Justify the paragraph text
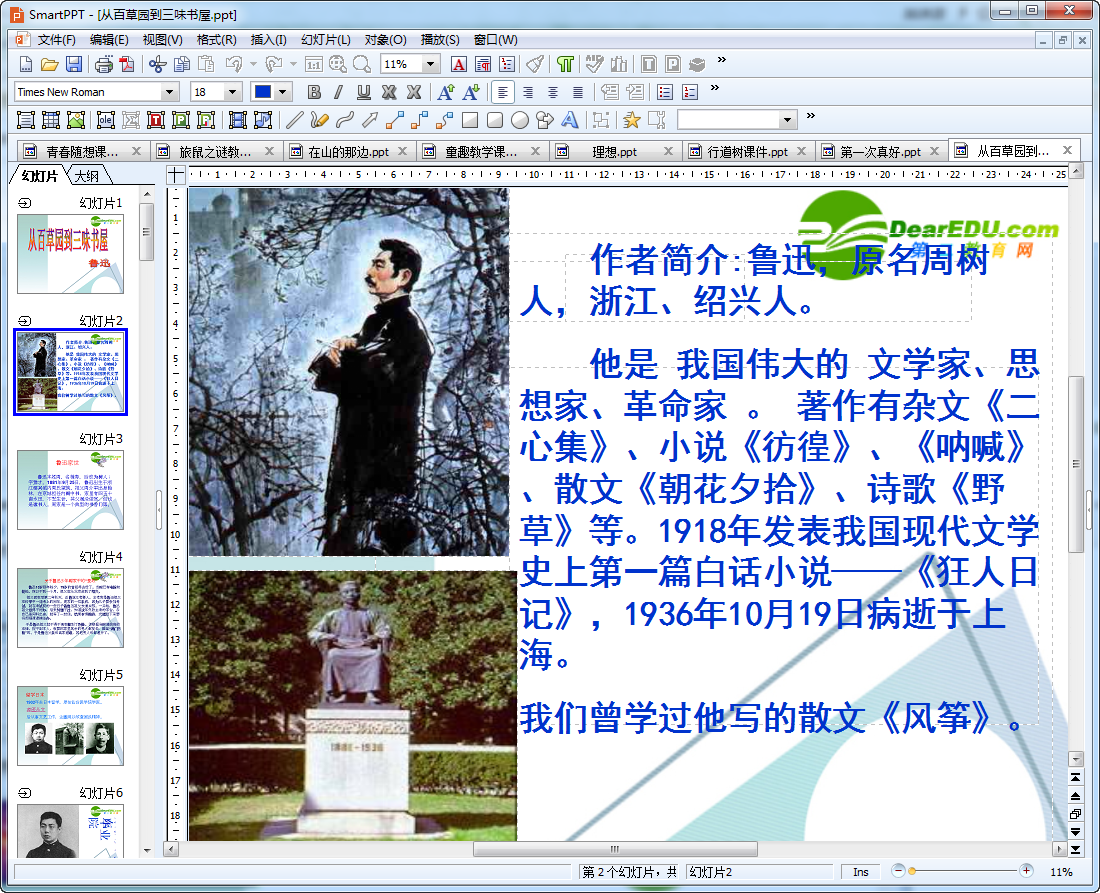1100x893 pixels. tap(577, 92)
